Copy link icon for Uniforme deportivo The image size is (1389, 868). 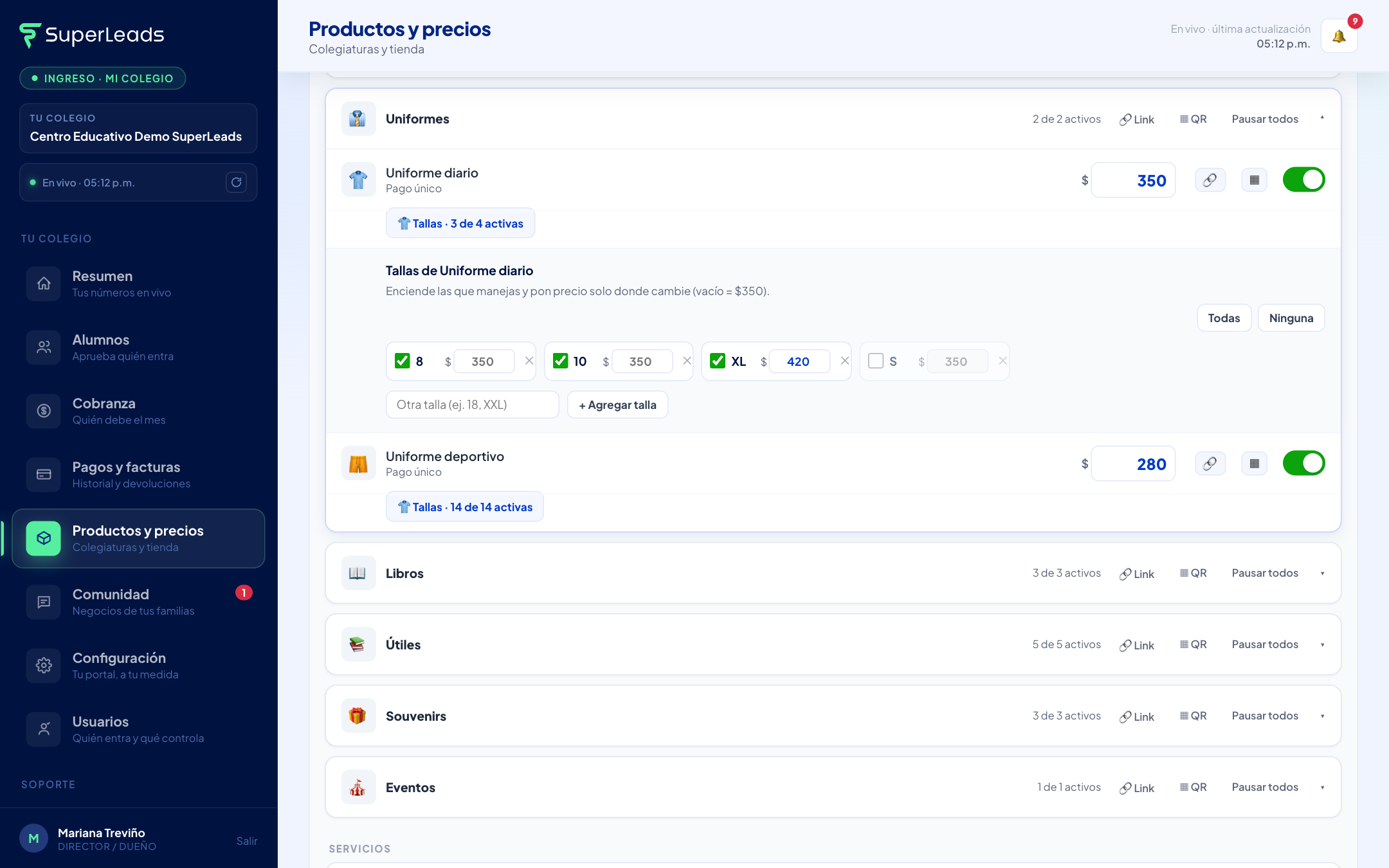click(x=1210, y=464)
